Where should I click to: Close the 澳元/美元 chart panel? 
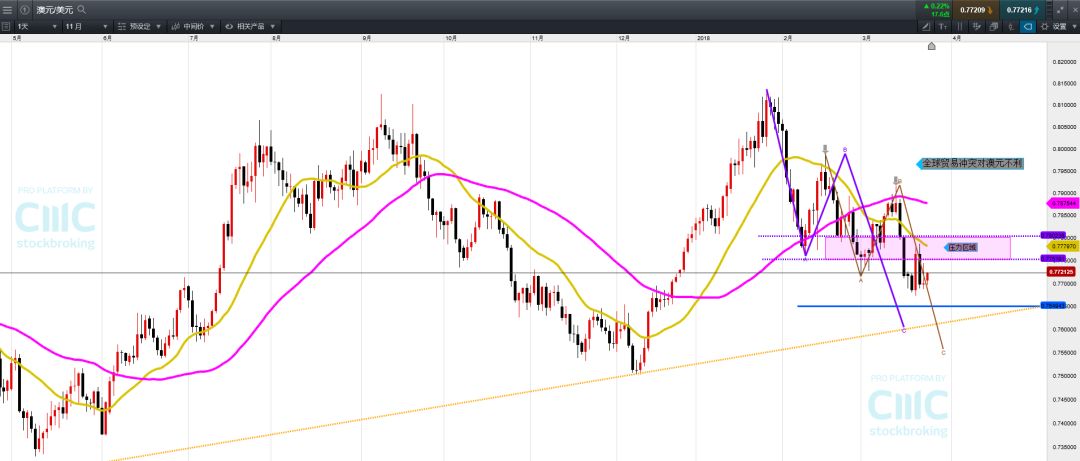coord(1075,10)
